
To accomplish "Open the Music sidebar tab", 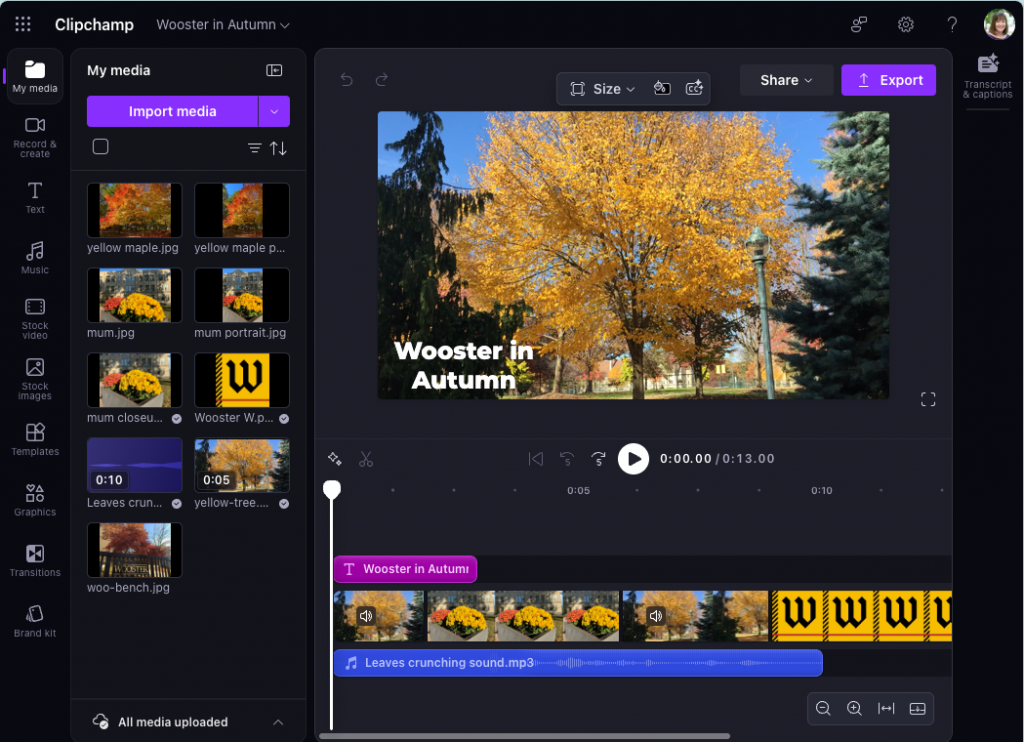I will tap(35, 257).
